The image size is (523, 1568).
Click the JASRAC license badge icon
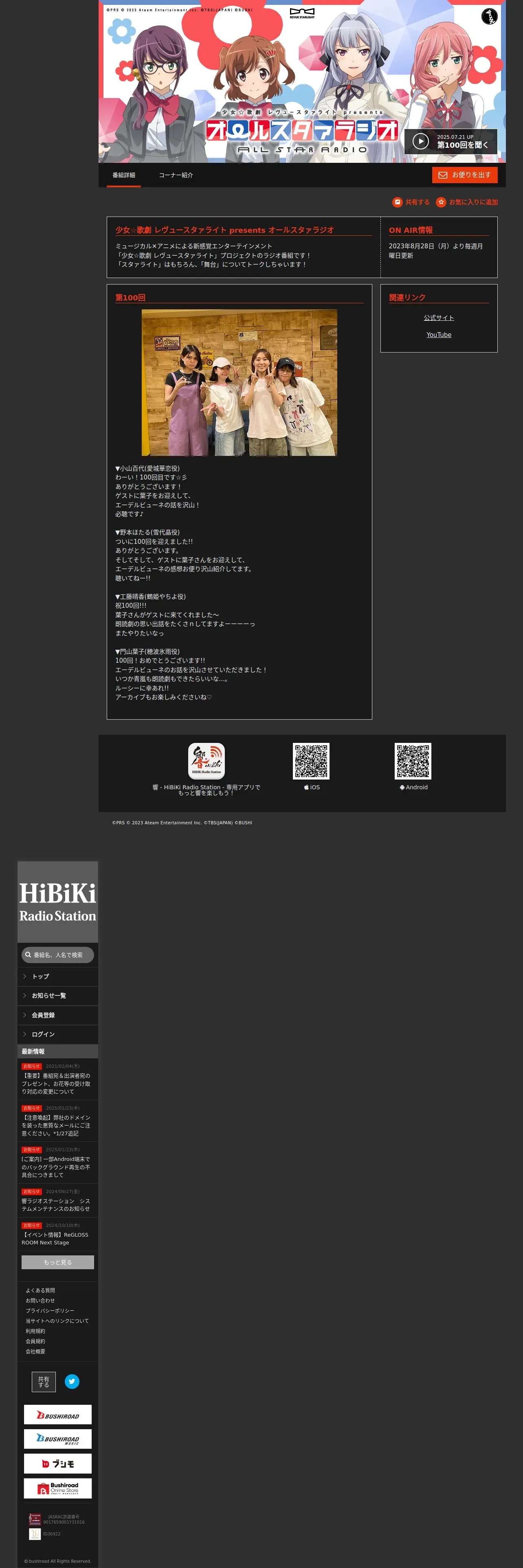35,1519
